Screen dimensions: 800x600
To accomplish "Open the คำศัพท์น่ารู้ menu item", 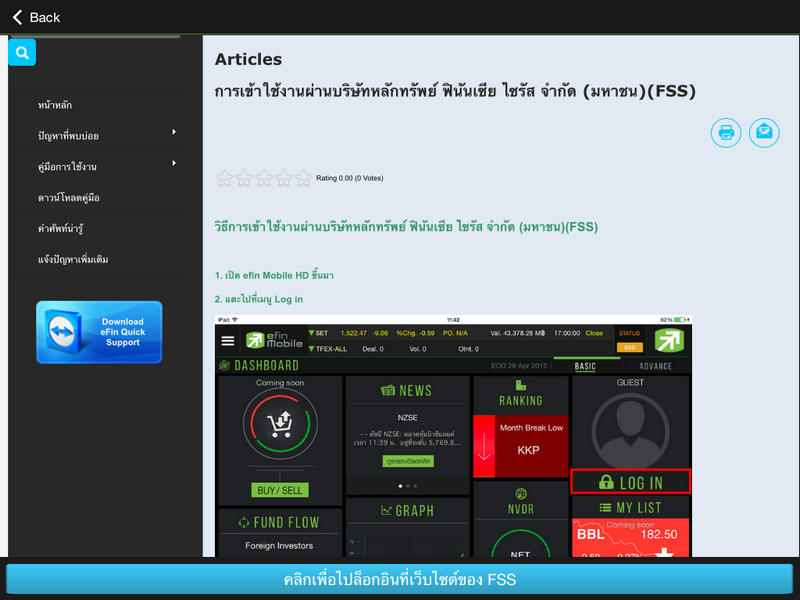I will 60,229.
